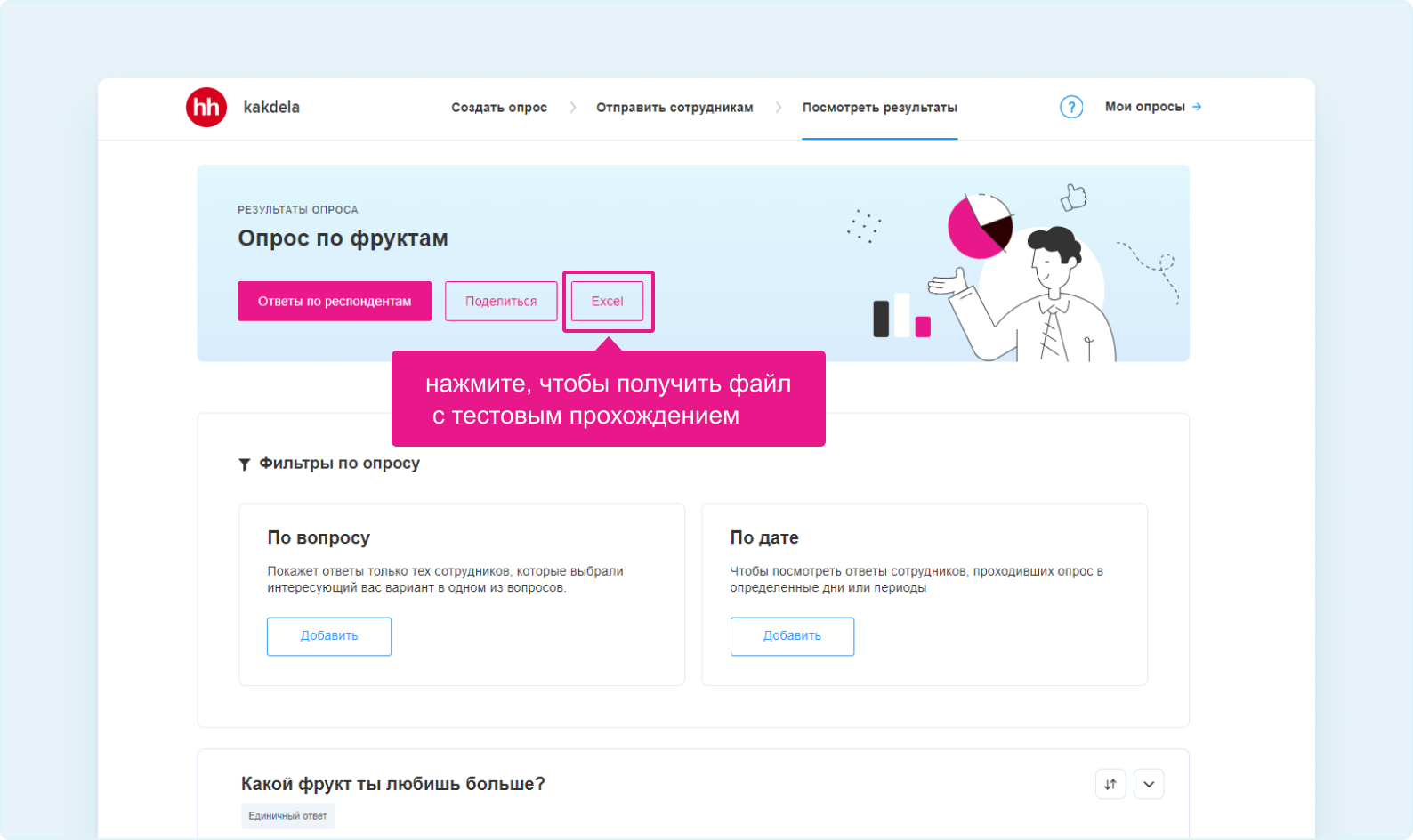Switch to the Отправить сотрудникам step

click(674, 108)
